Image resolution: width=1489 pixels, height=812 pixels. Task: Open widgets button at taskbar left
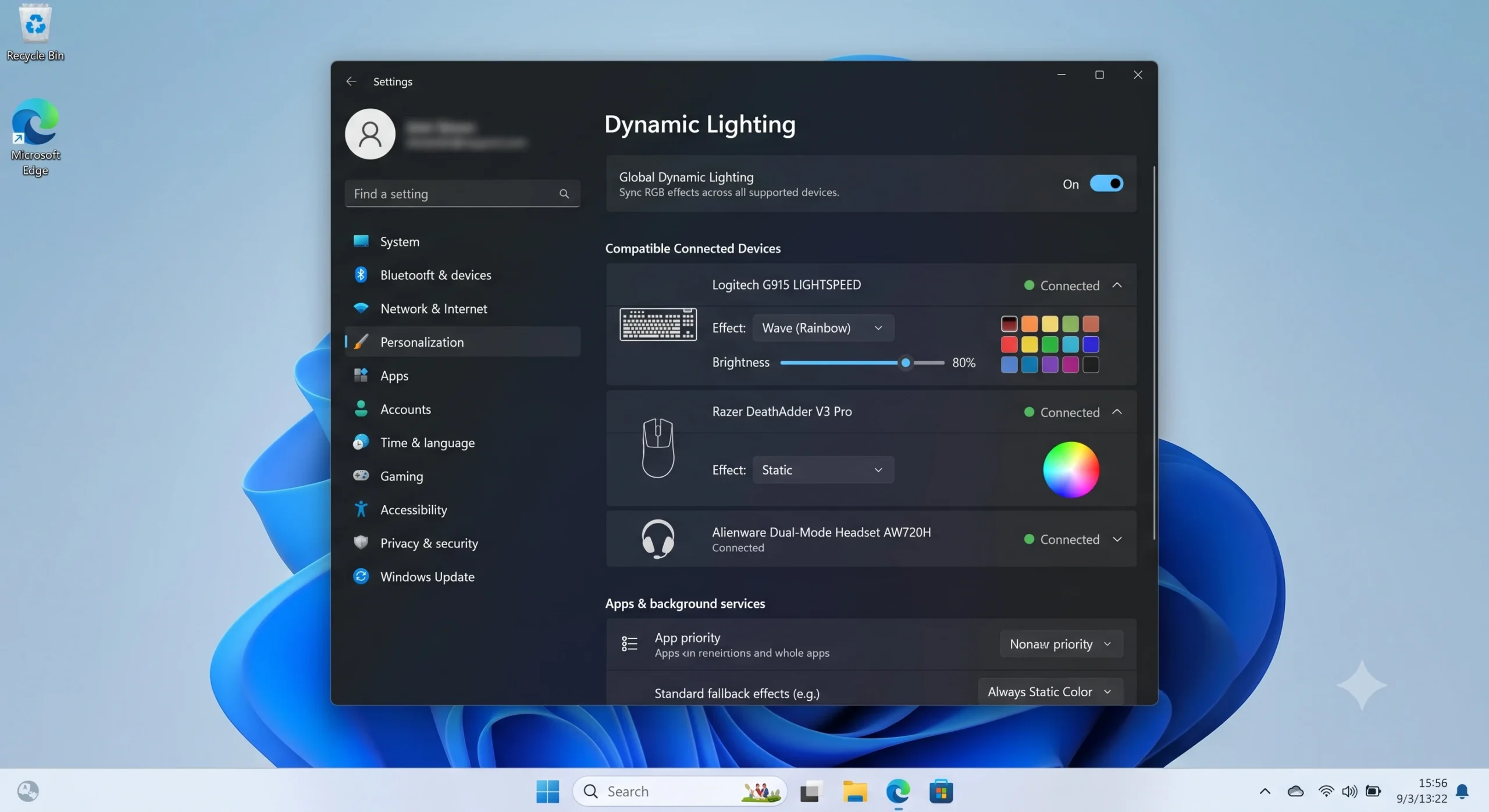(27, 791)
